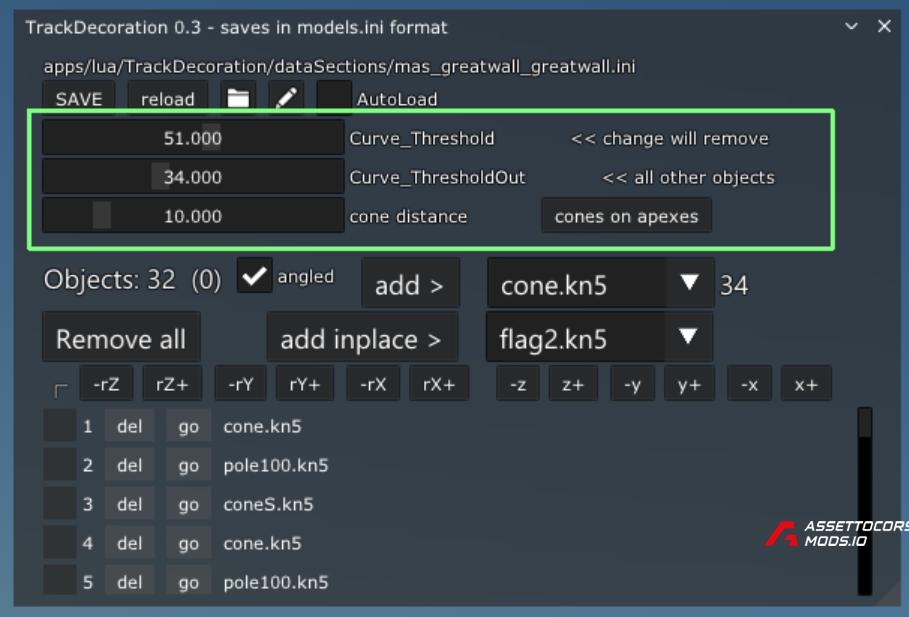Close the TrackDecoration window
909x617 pixels.
pos(884,26)
